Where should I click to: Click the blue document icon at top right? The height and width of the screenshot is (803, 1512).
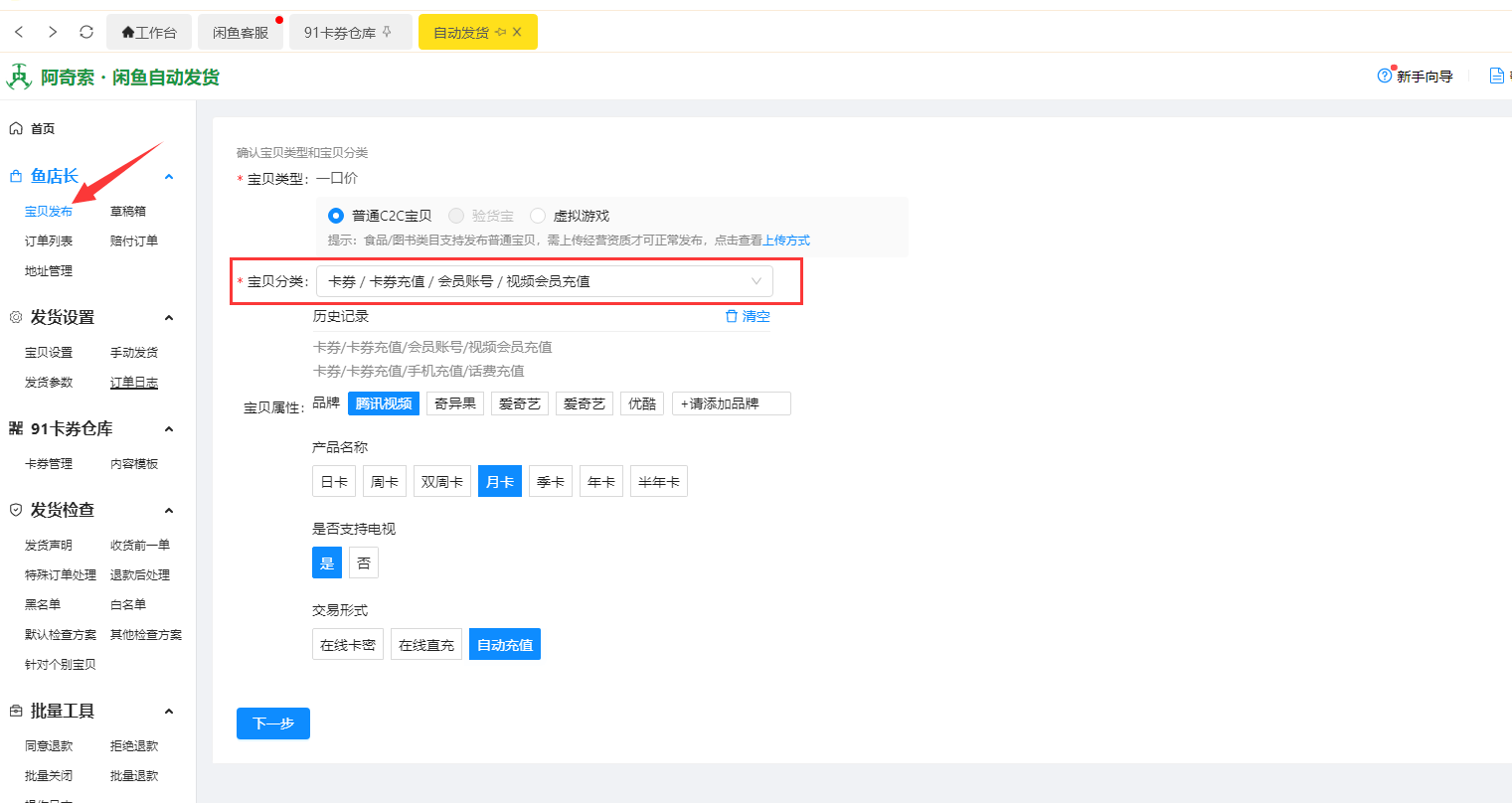pyautogui.click(x=1496, y=76)
